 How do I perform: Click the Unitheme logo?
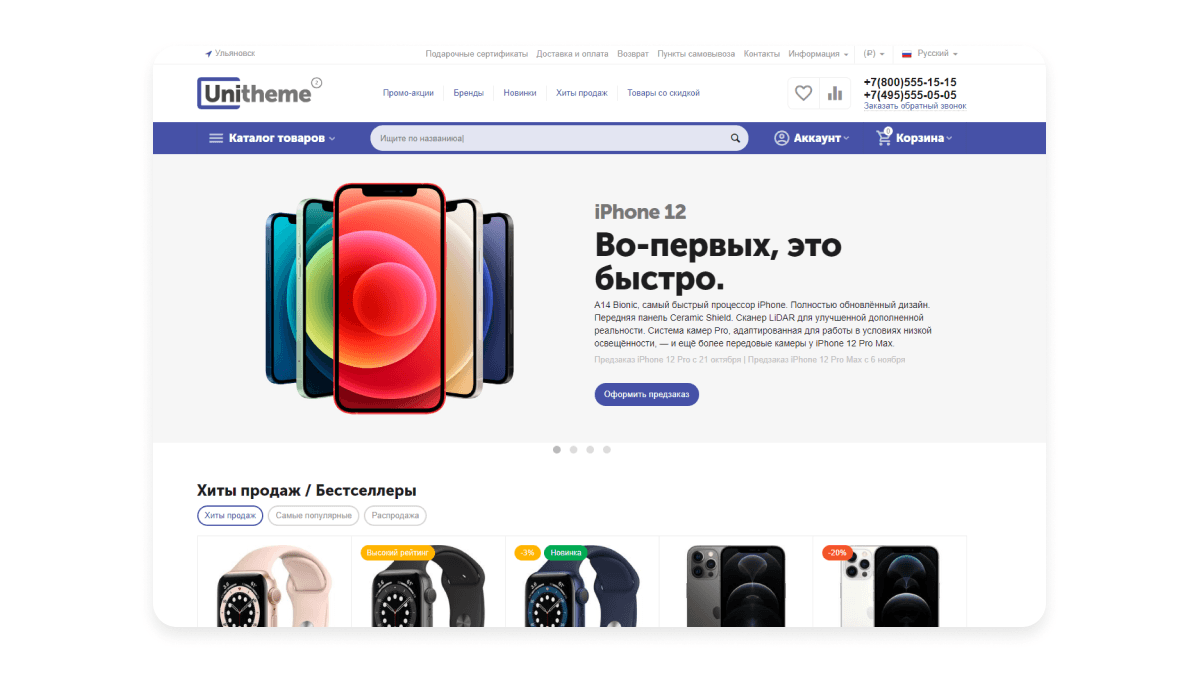[x=260, y=93]
